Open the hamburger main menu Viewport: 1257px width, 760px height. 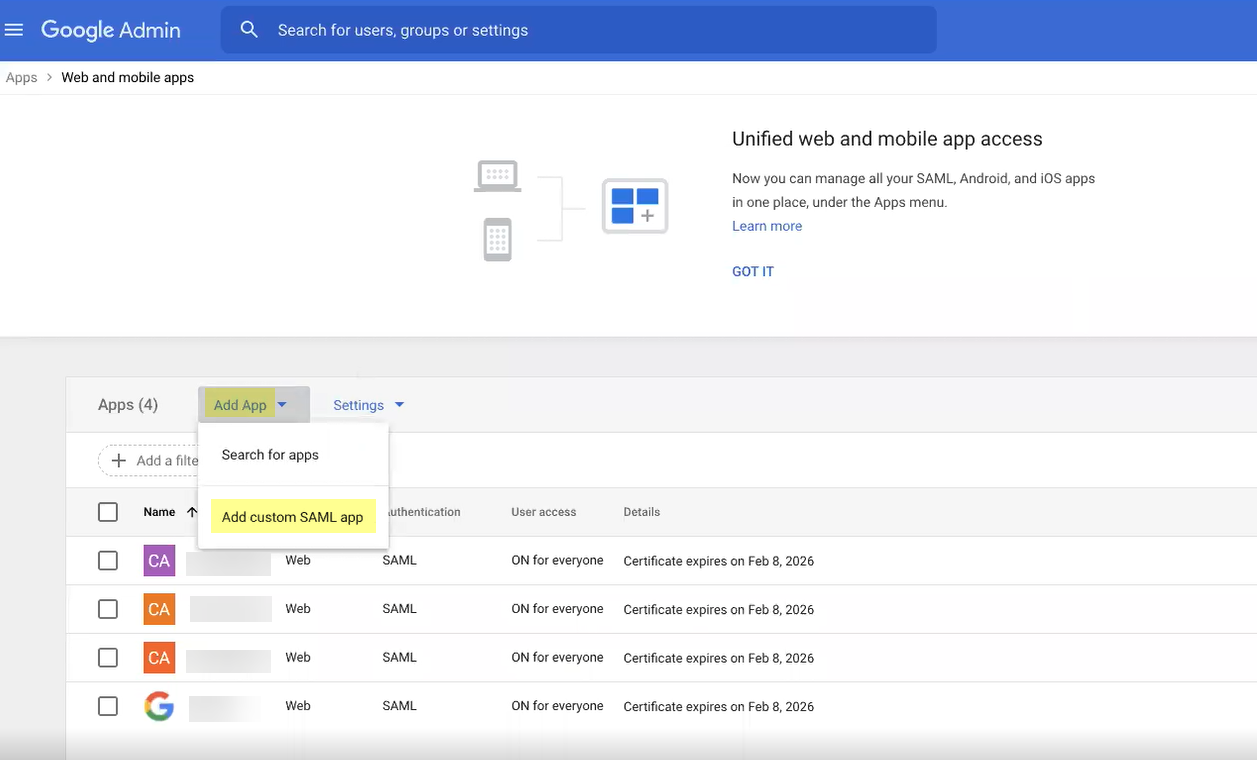pyautogui.click(x=14, y=30)
